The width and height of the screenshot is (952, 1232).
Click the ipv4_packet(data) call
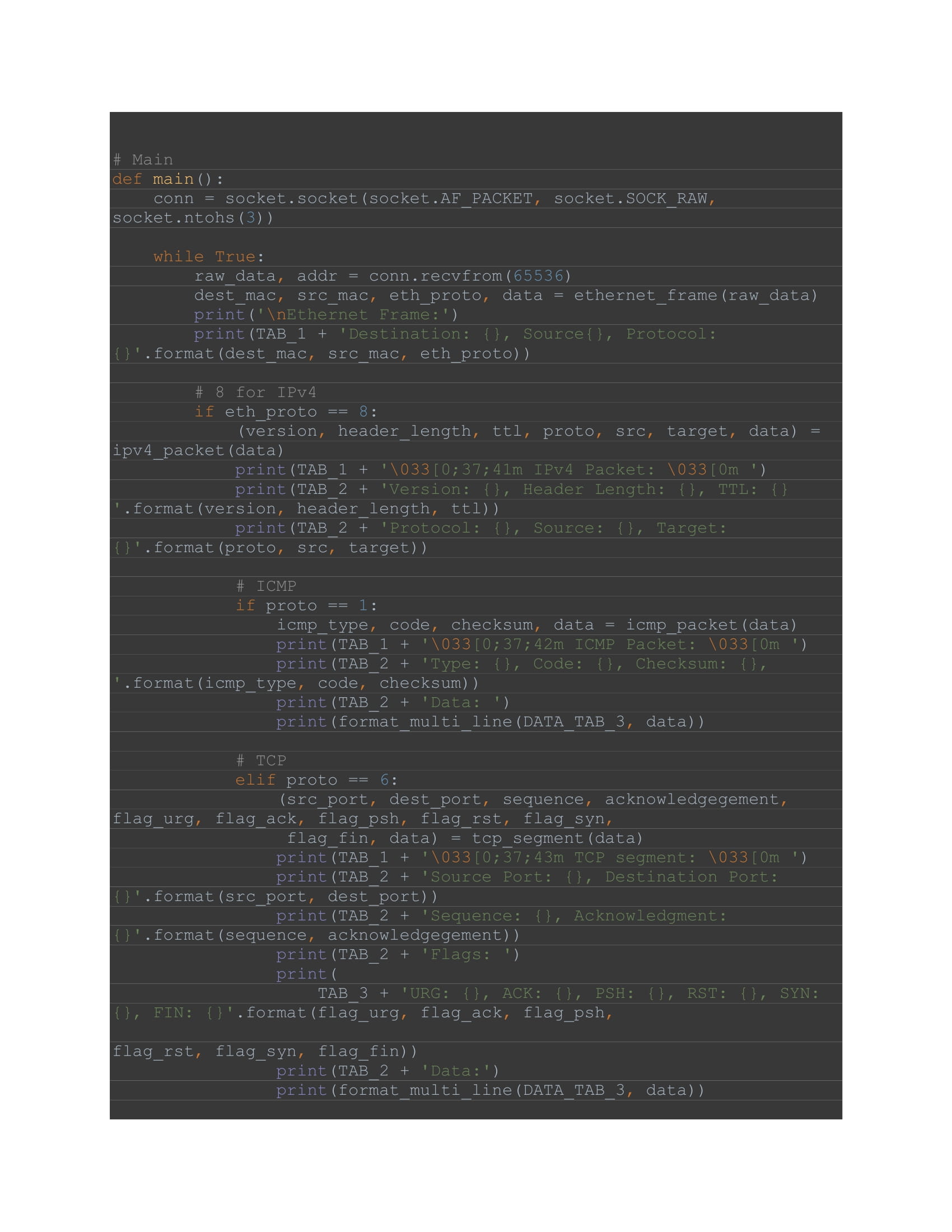(197, 450)
